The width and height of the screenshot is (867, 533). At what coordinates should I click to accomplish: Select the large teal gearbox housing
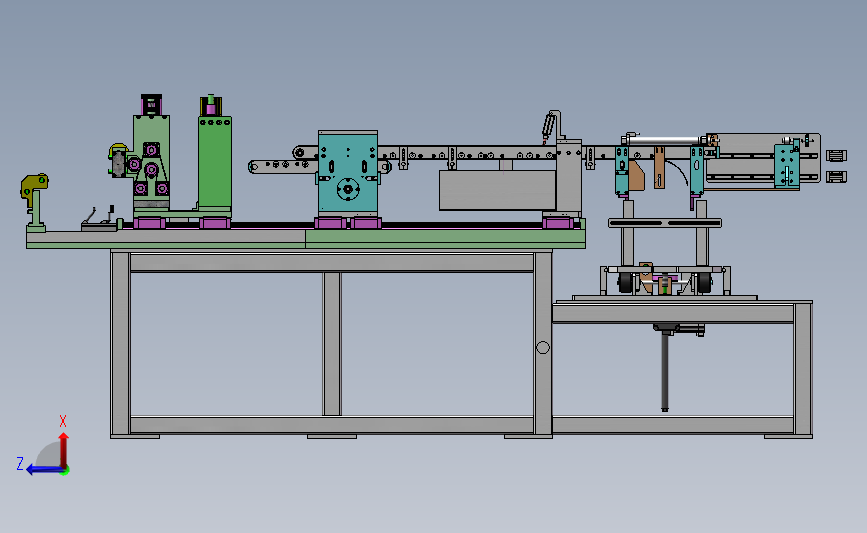pos(348,173)
